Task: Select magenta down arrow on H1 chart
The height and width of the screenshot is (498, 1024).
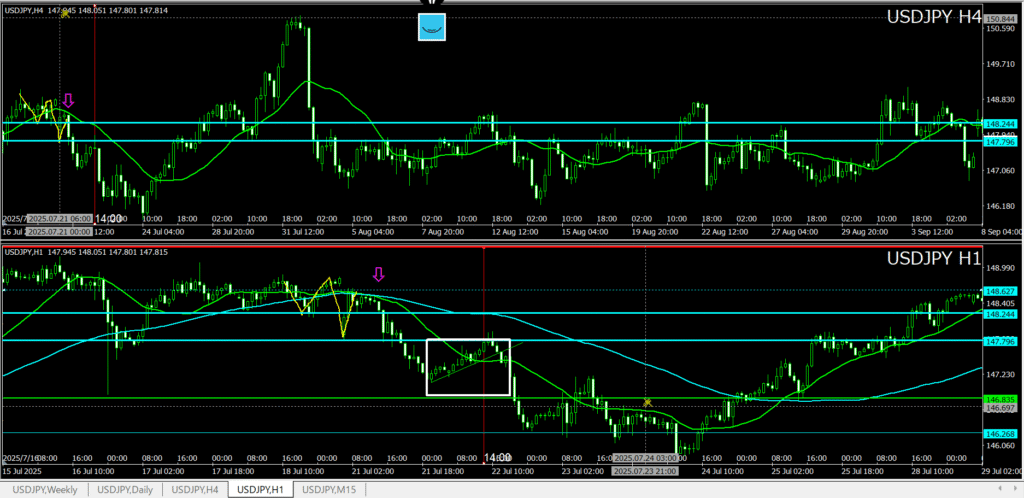Action: (378, 274)
